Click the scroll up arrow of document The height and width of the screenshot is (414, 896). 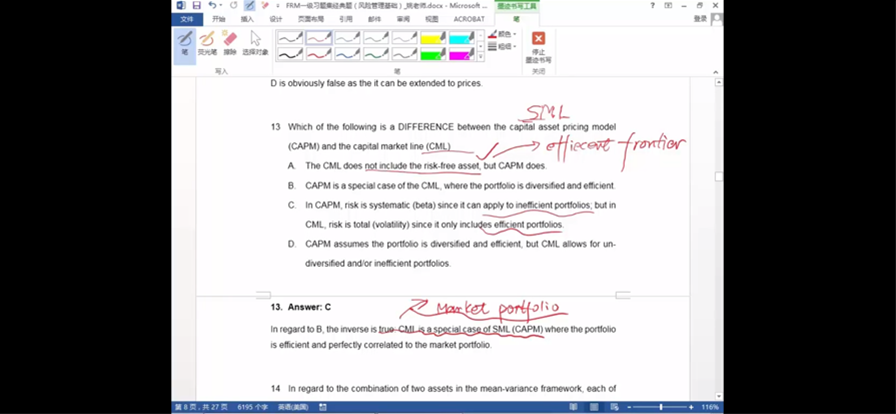click(x=719, y=82)
